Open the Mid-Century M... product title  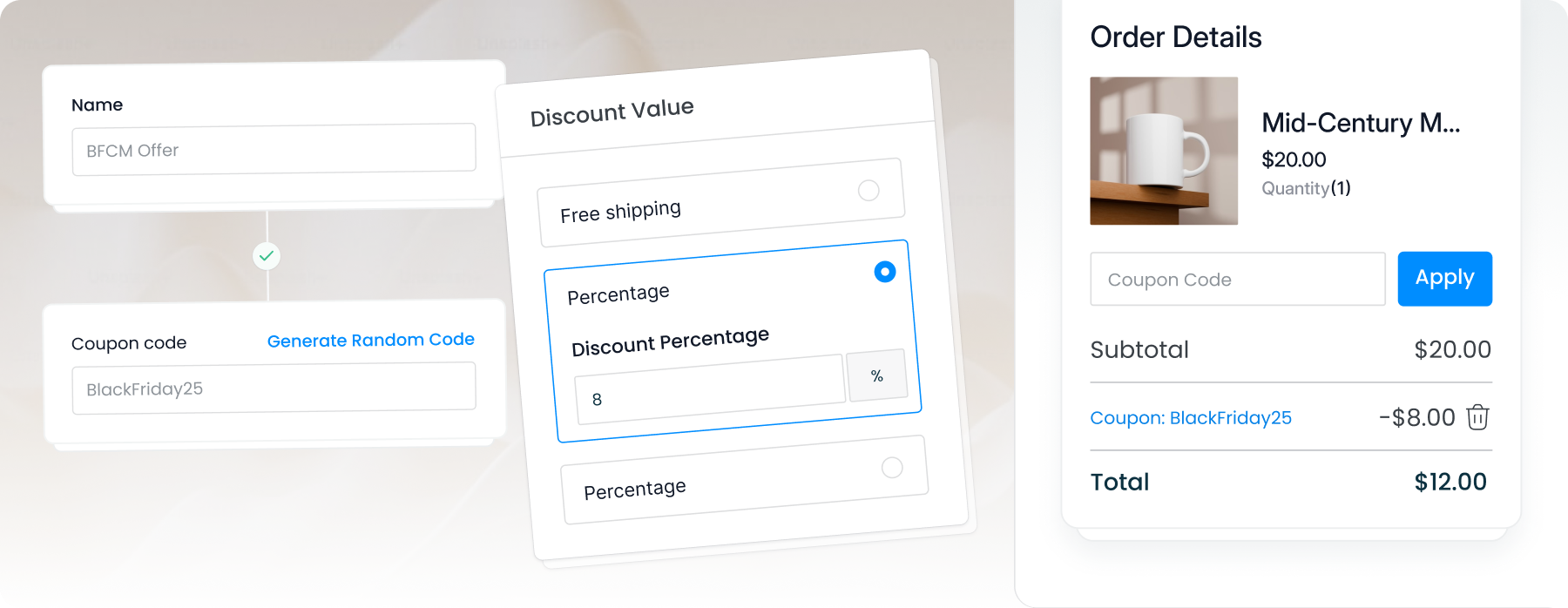(1360, 123)
